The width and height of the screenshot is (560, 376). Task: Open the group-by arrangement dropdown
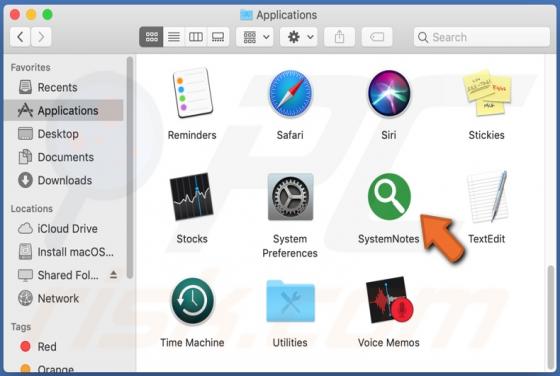click(x=255, y=37)
